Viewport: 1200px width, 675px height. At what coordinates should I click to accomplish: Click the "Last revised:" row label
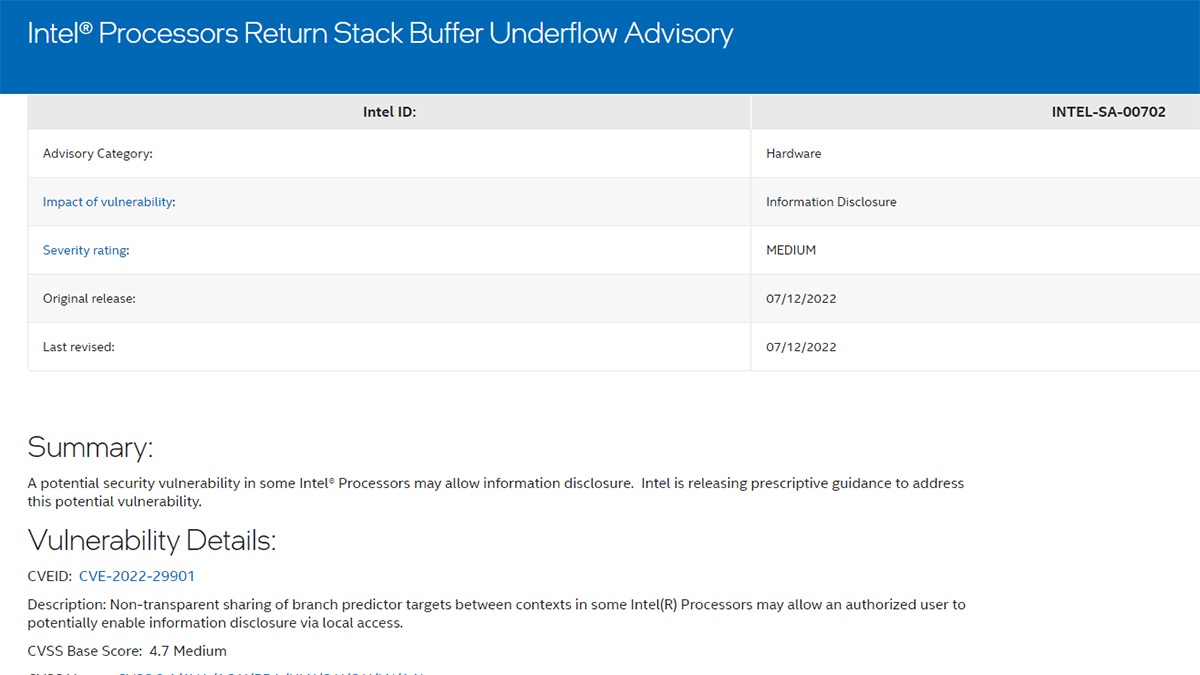(x=79, y=347)
